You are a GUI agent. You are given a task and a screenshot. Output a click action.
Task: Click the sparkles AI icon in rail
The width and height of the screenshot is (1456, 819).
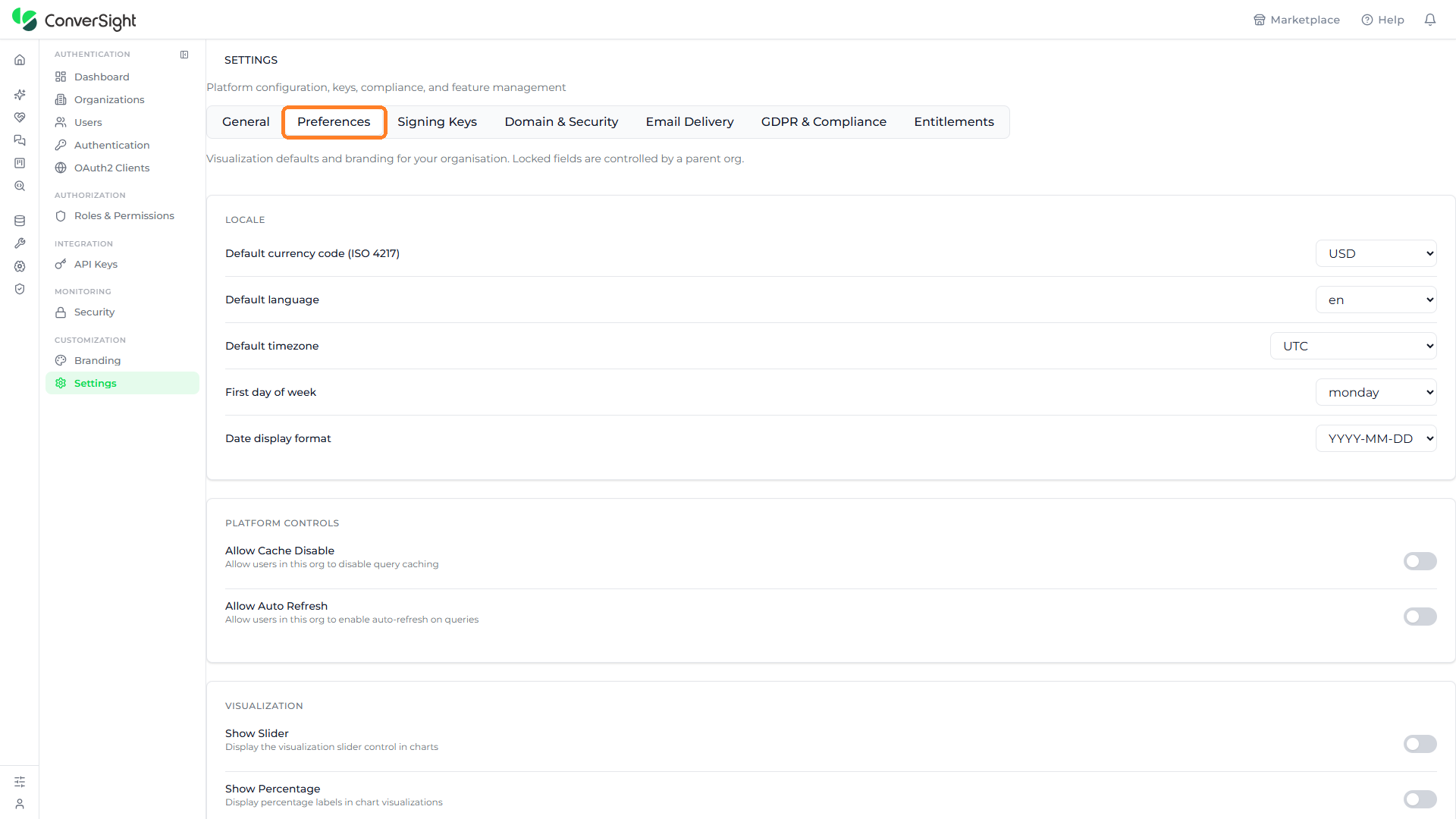pos(20,95)
